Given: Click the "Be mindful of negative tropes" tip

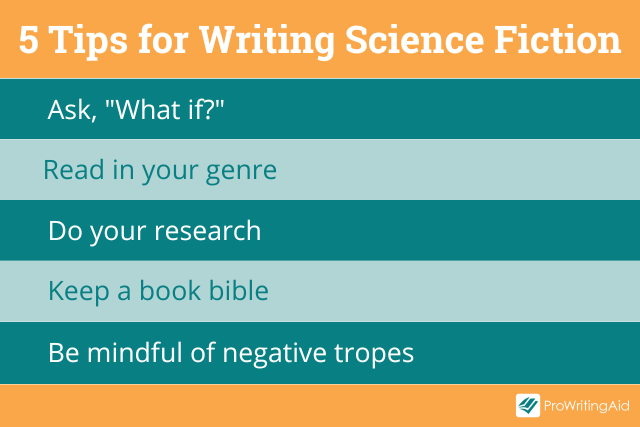Looking at the screenshot, I should 231,353.
